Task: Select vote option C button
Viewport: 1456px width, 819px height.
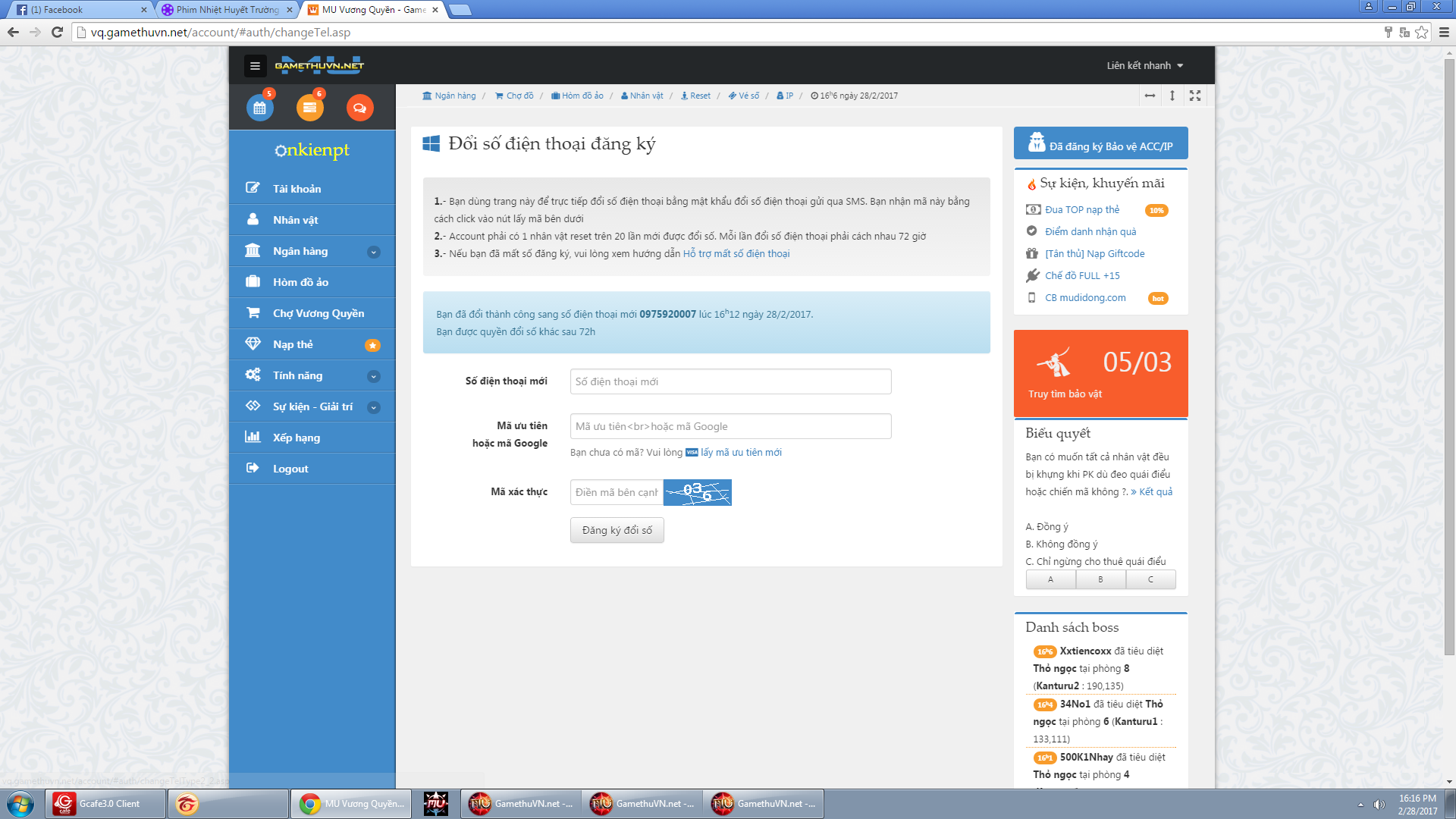Action: click(x=1150, y=579)
